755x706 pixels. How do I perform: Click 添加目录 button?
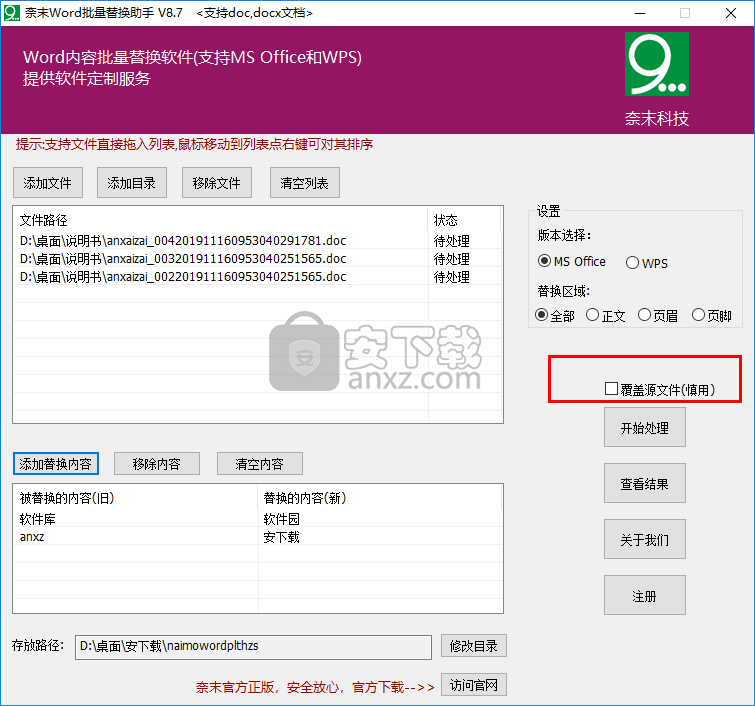coord(132,183)
